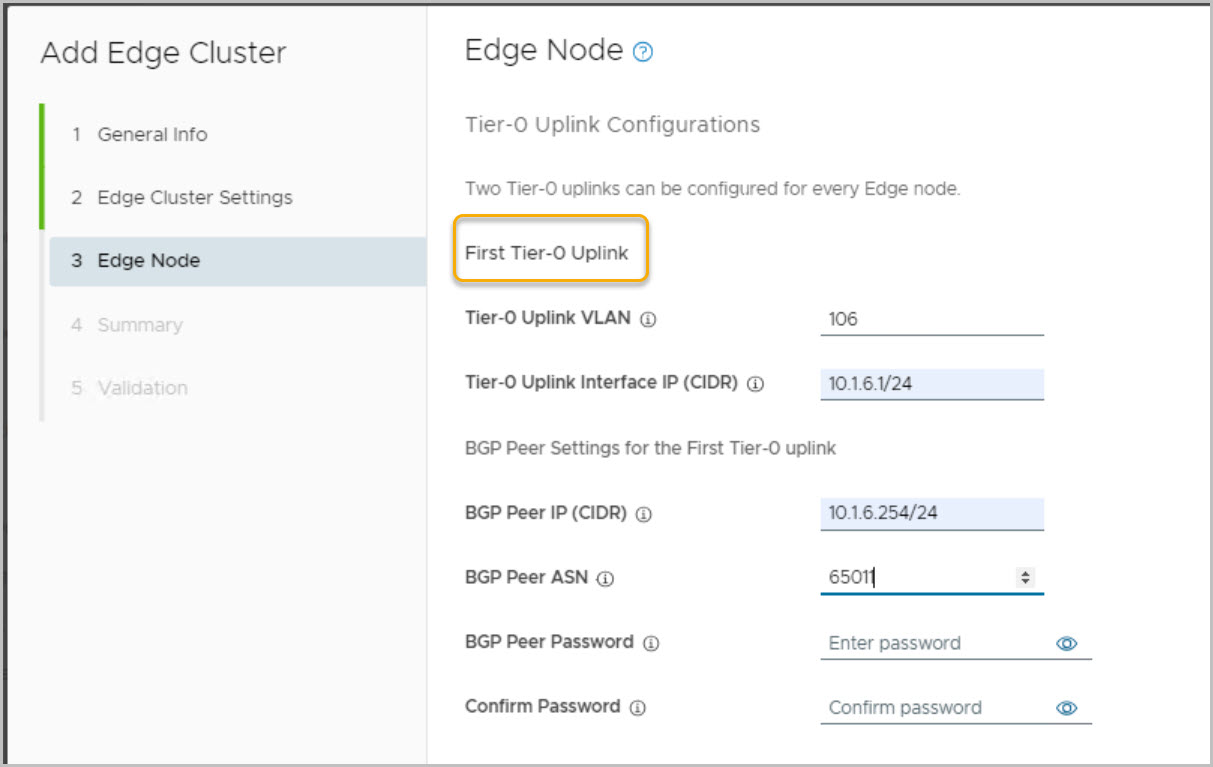Select the Edge Node step
1213x767 pixels.
click(x=148, y=261)
